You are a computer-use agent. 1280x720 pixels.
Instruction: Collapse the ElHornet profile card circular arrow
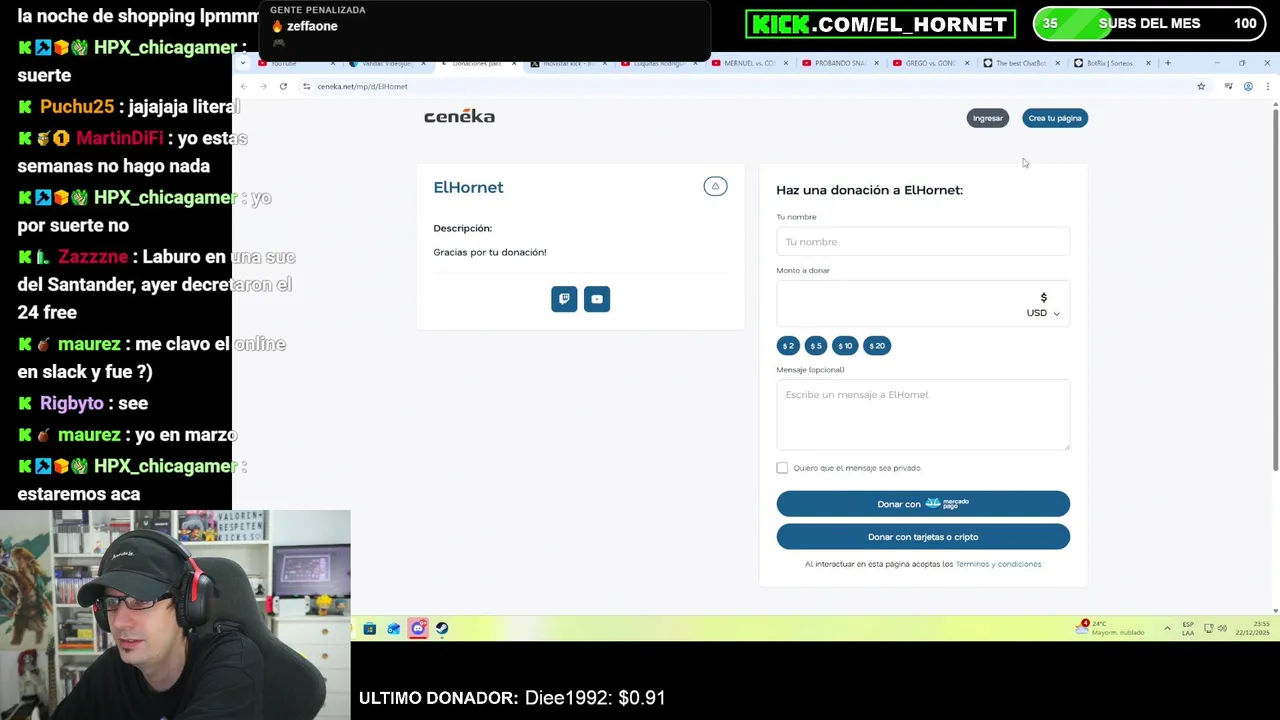click(x=715, y=186)
